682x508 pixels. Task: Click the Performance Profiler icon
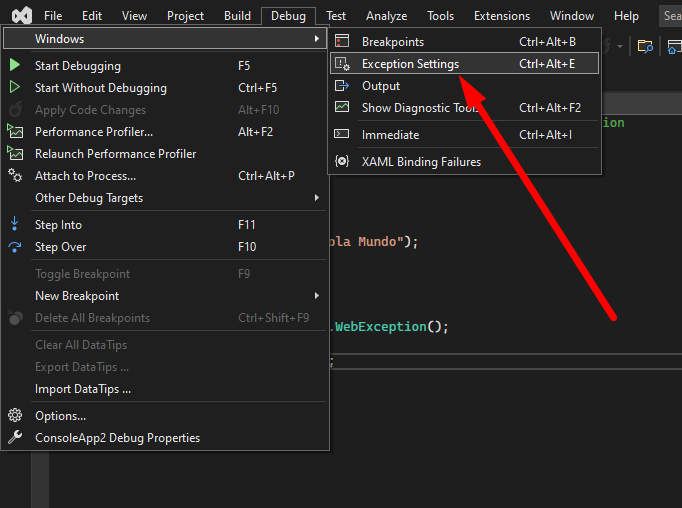(x=15, y=132)
